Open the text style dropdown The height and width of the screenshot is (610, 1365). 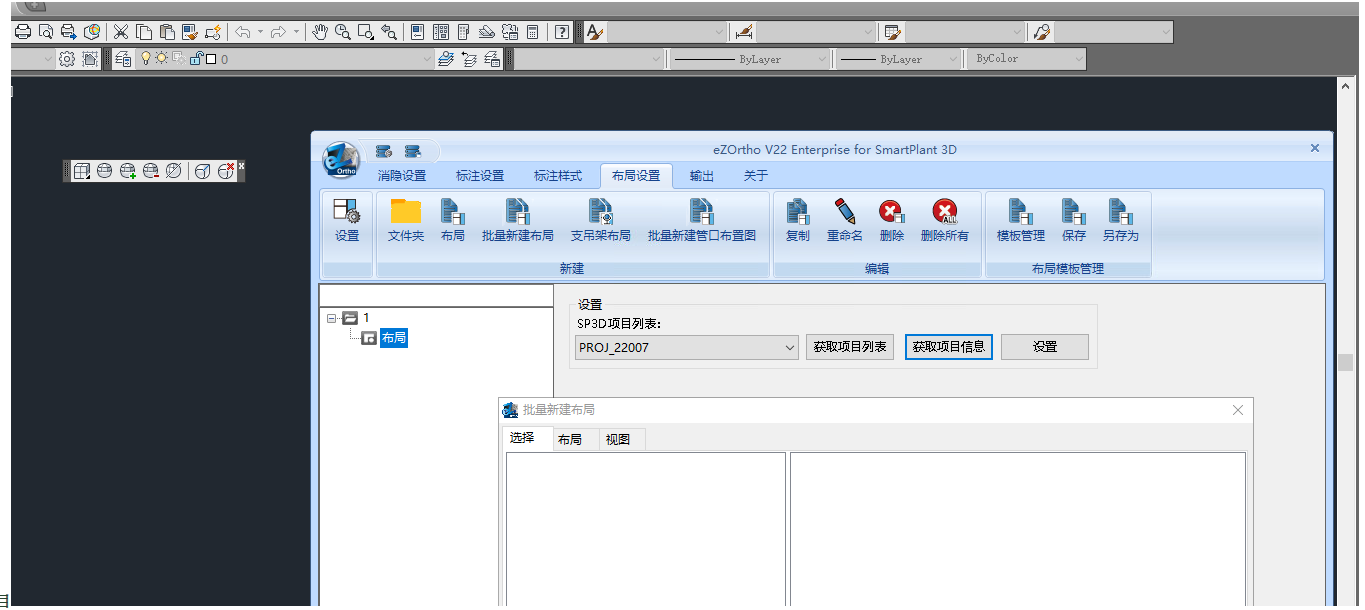point(667,32)
